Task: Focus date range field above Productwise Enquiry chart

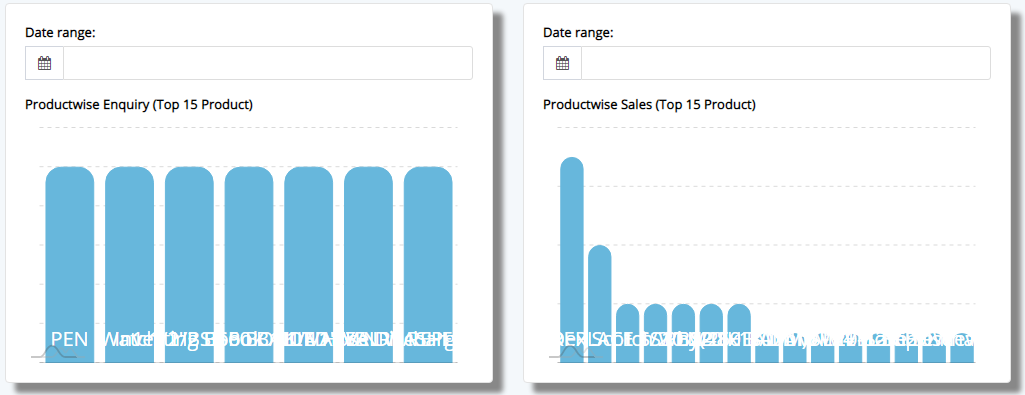Action: pyautogui.click(x=268, y=63)
